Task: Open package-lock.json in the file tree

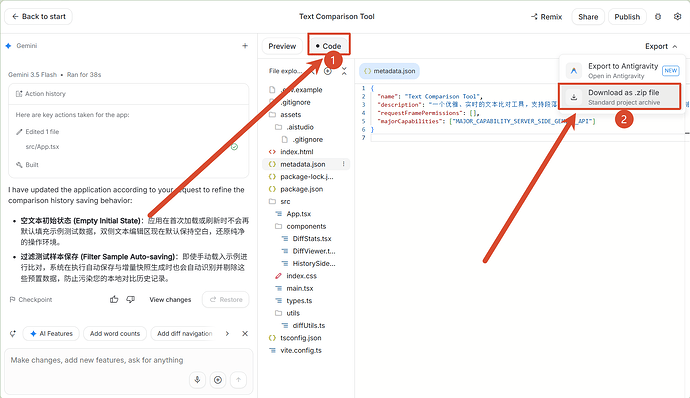Action: pos(306,177)
